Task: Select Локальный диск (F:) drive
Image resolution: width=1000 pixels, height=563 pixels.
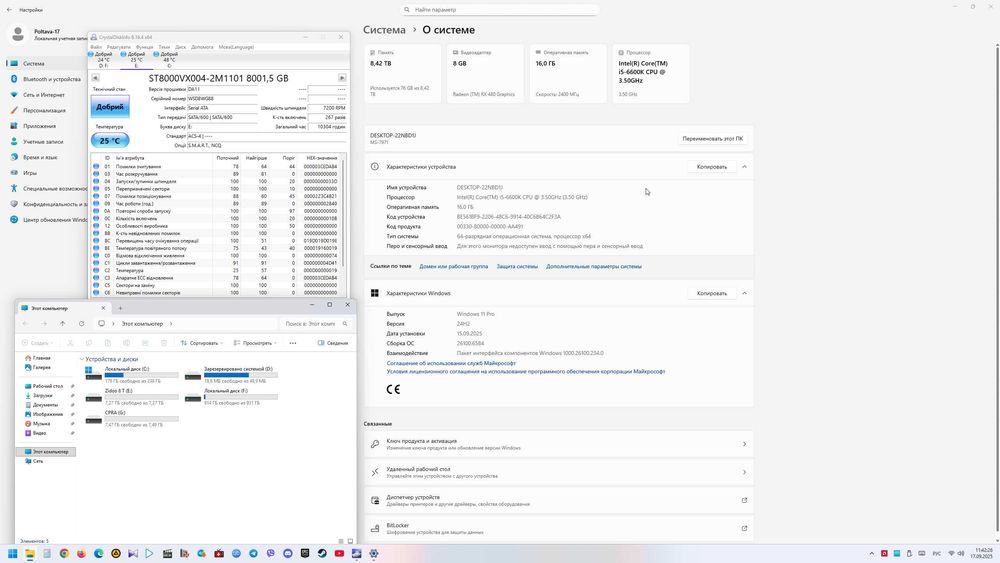Action: tap(232, 396)
